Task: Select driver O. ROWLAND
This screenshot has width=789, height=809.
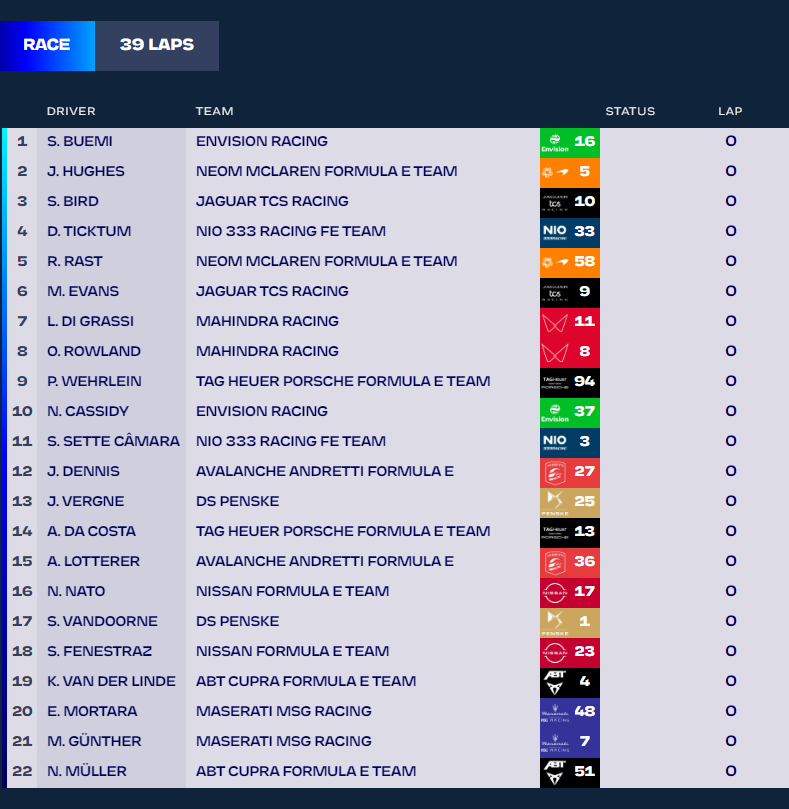Action: 94,351
